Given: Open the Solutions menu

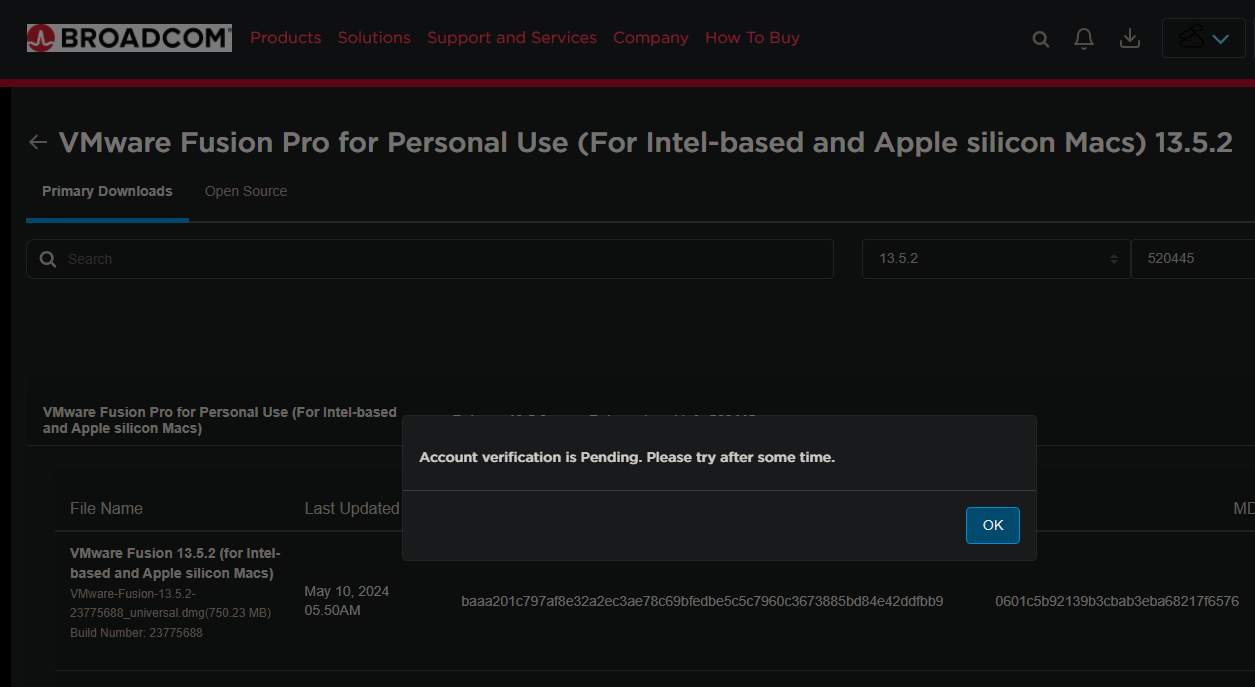Looking at the screenshot, I should tap(374, 38).
